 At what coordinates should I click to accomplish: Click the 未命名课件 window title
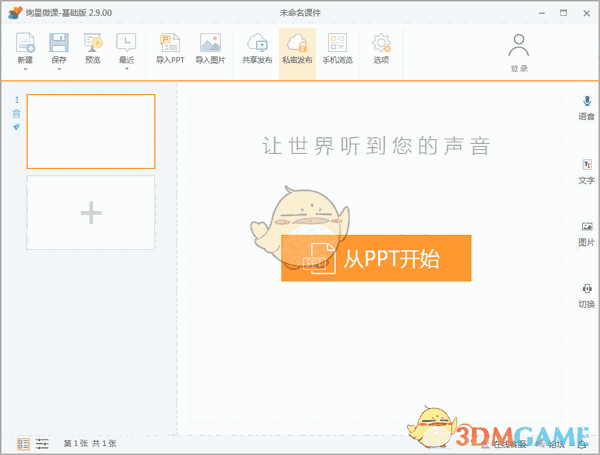coord(300,13)
